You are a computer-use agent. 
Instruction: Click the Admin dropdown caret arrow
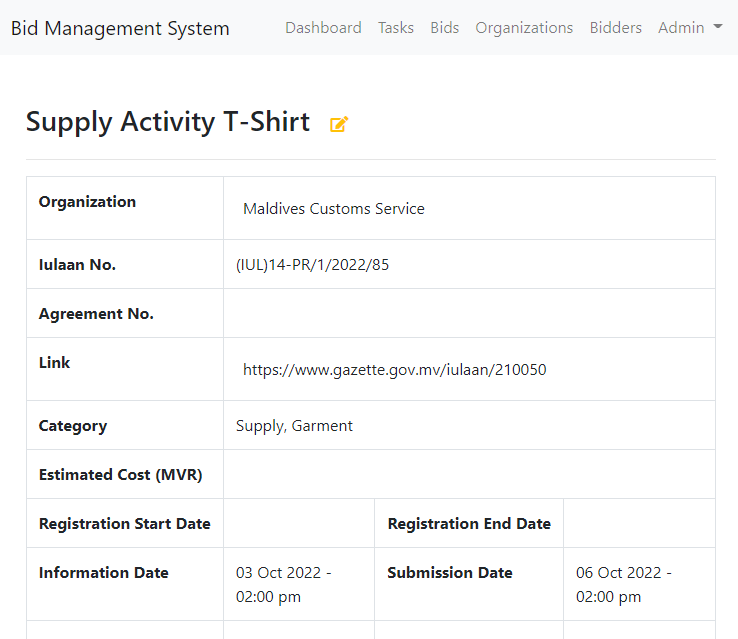(x=718, y=27)
